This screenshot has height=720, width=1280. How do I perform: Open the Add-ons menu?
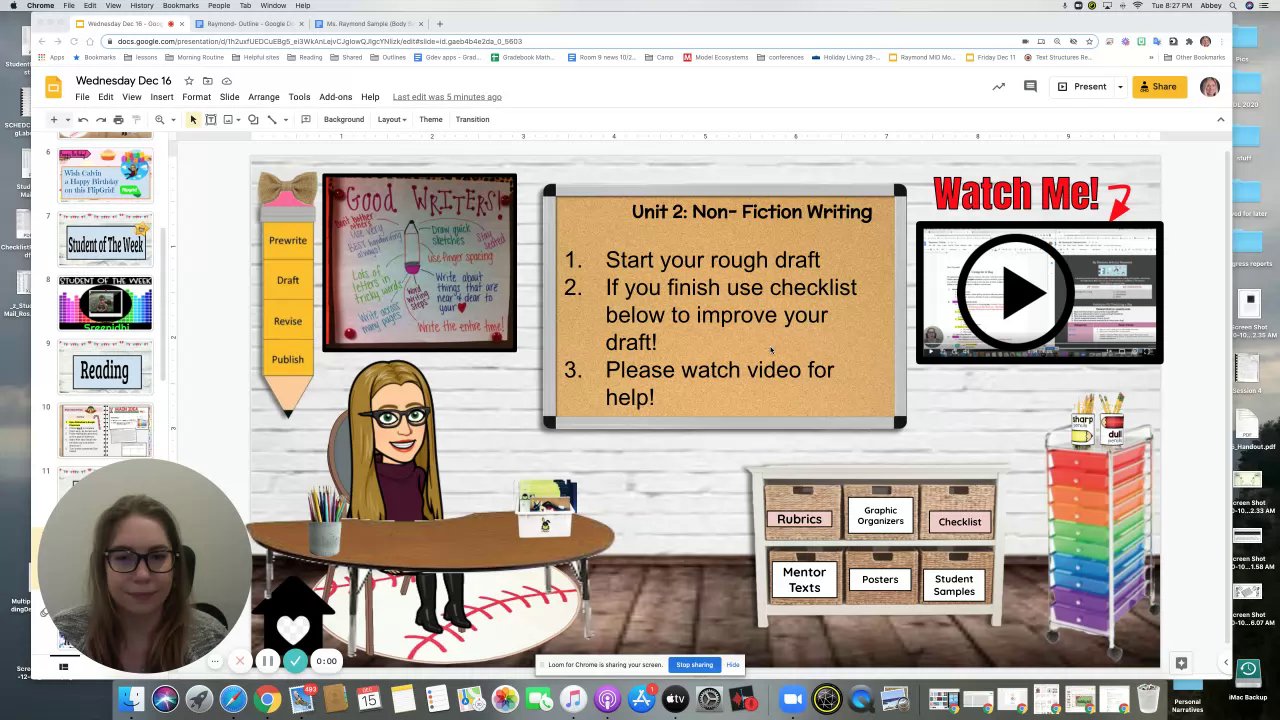pos(335,97)
